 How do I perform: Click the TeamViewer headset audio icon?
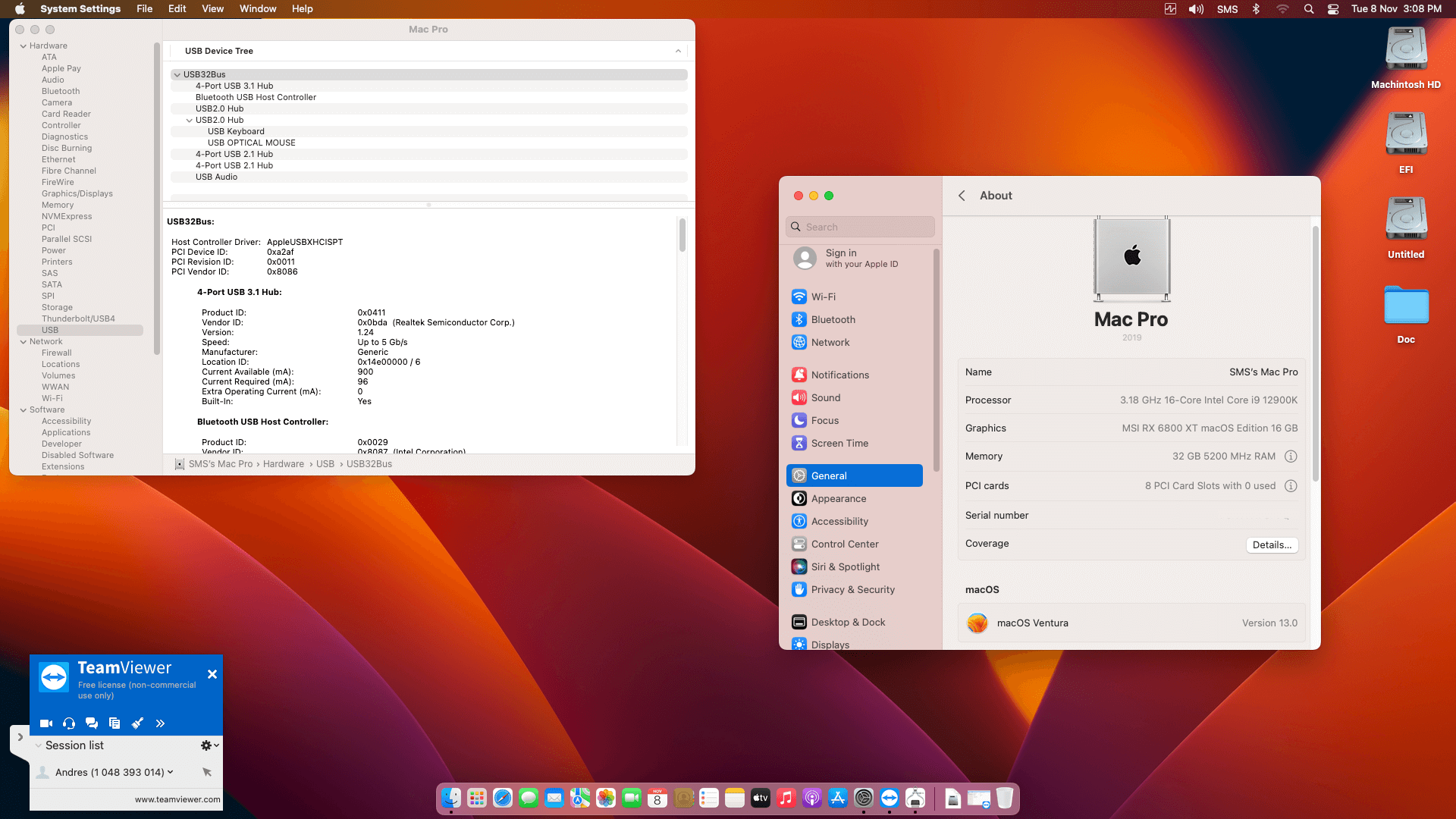[69, 723]
